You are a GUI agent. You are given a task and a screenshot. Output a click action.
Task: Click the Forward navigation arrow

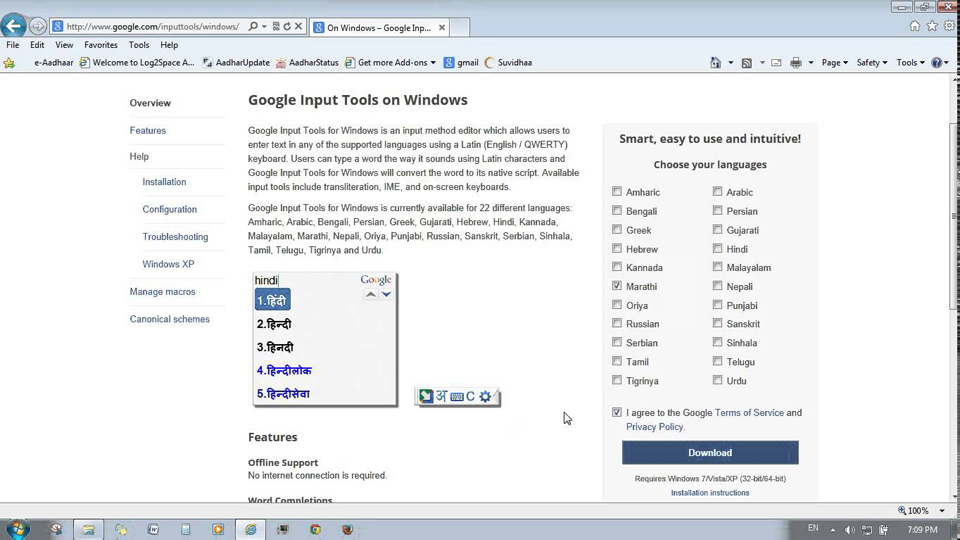(x=37, y=26)
